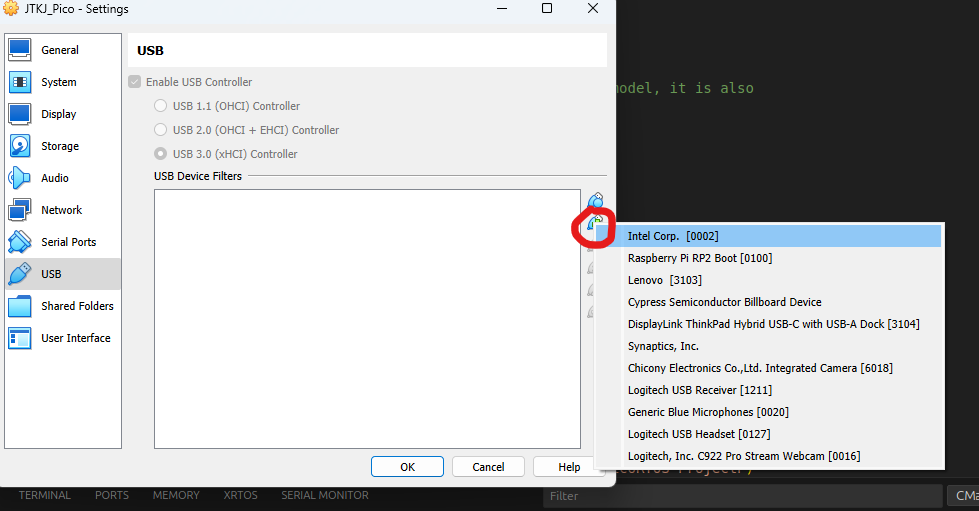This screenshot has height=511, width=979.
Task: Select the Audio settings category
Action: [x=63, y=178]
